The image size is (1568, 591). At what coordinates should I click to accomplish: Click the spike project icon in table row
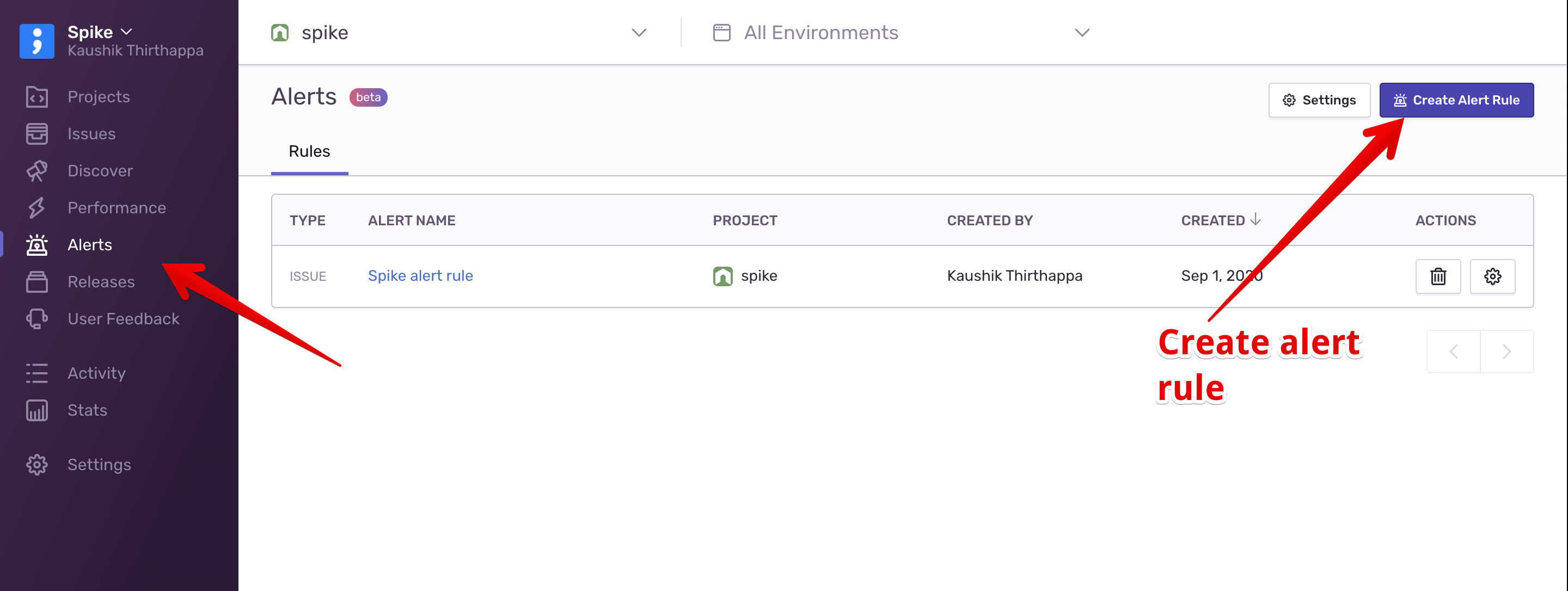pos(722,276)
